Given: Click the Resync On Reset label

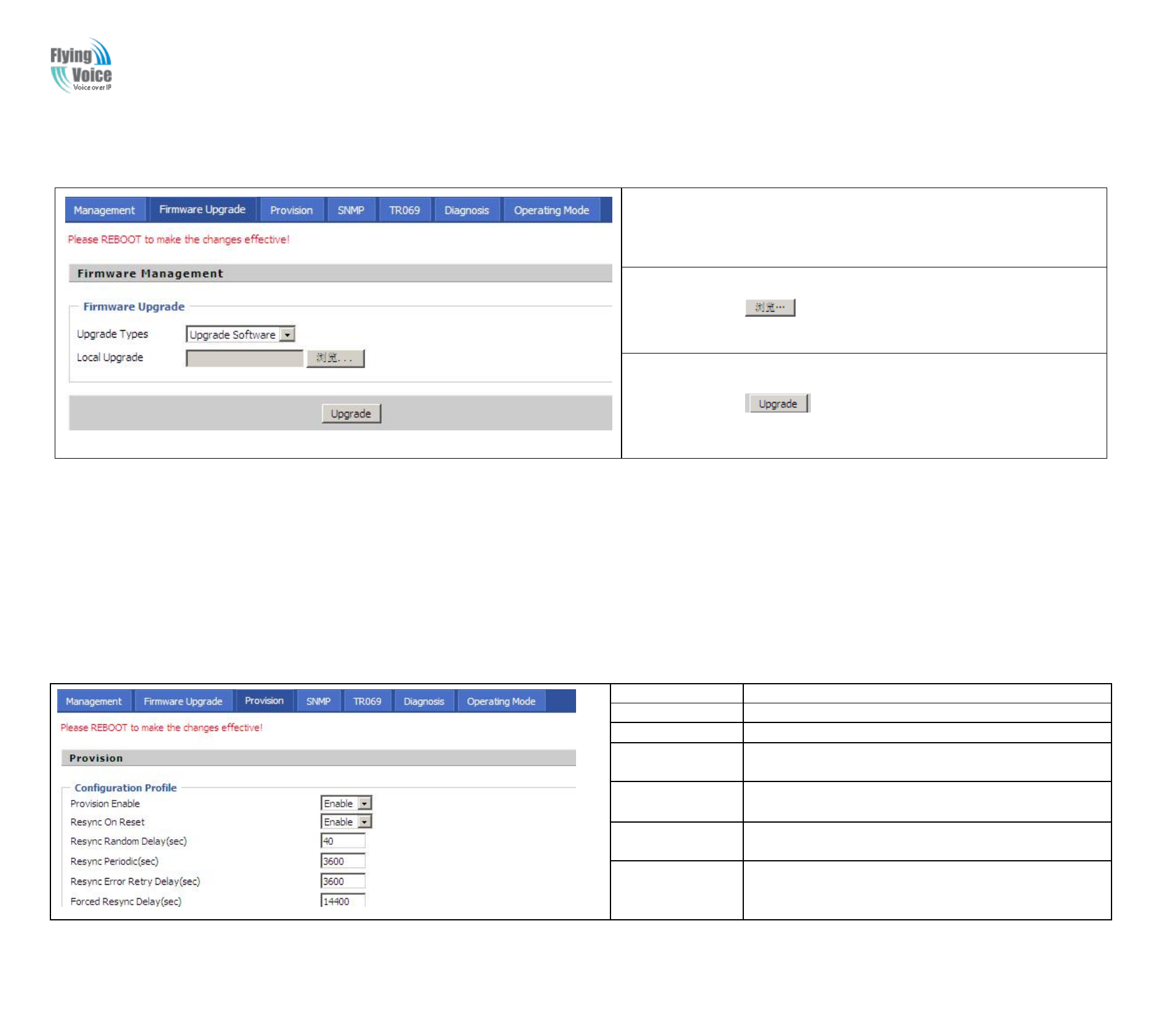Looking at the screenshot, I should (x=108, y=822).
